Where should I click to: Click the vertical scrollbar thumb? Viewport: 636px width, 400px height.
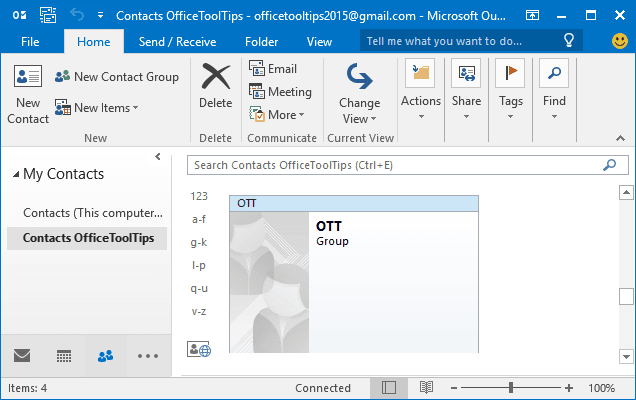click(626, 297)
